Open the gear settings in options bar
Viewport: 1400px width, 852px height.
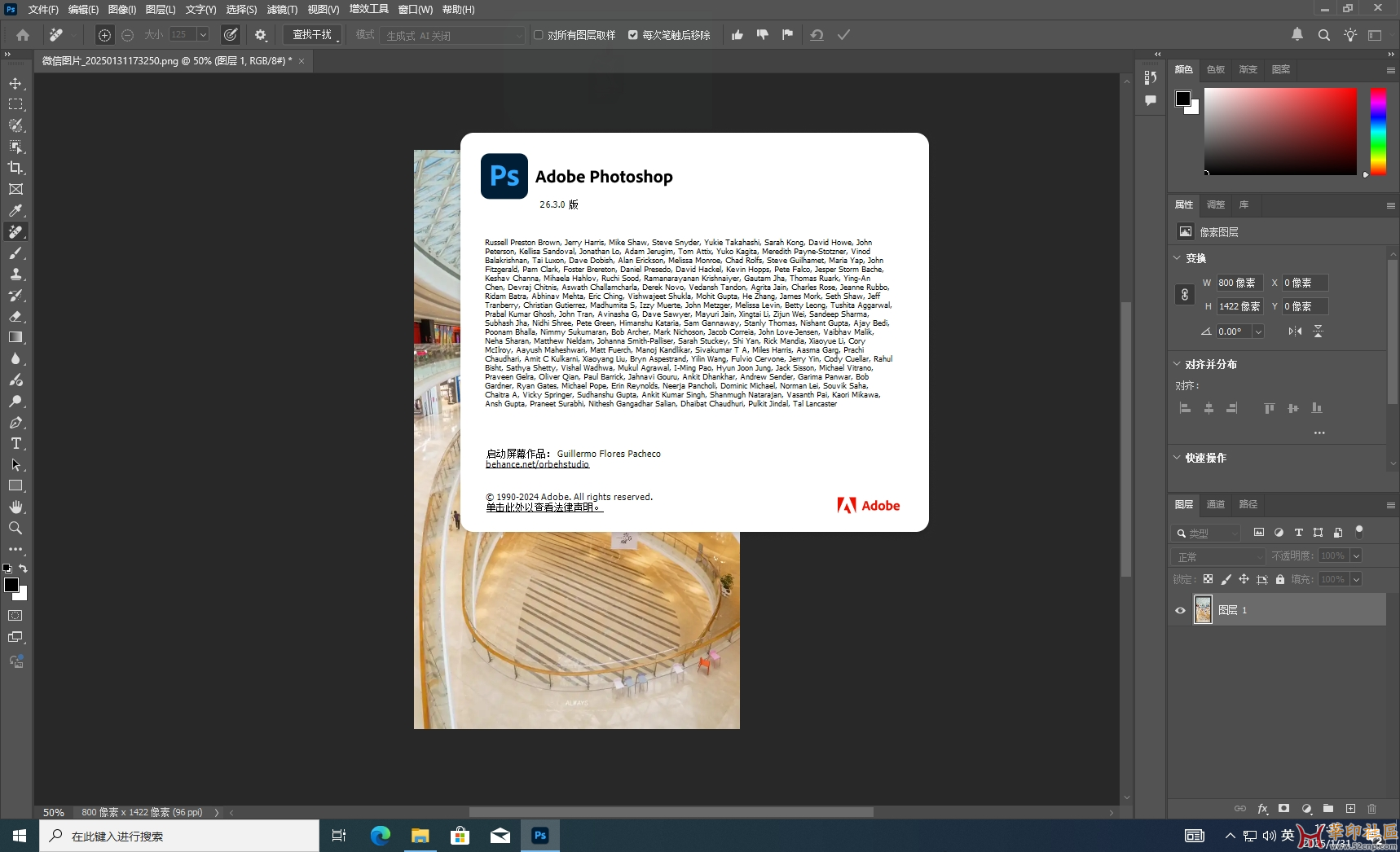tap(261, 35)
